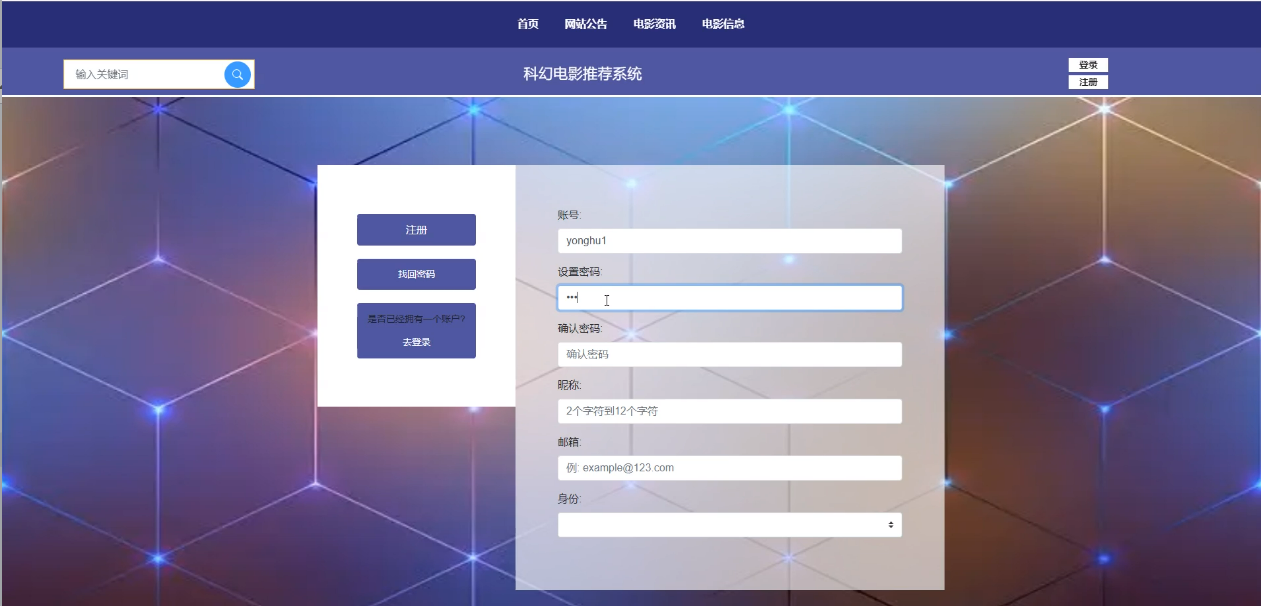
Task: Click the 注册 button in header
Action: pyautogui.click(x=1088, y=82)
